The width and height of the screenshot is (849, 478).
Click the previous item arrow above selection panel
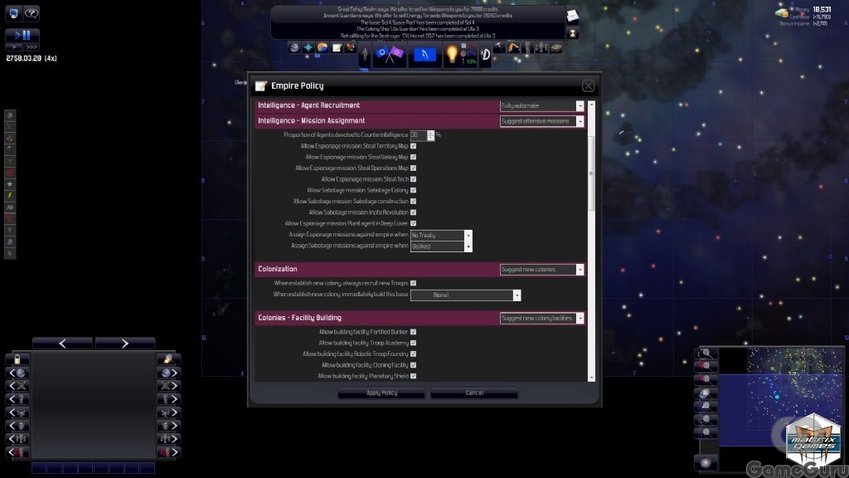click(62, 343)
